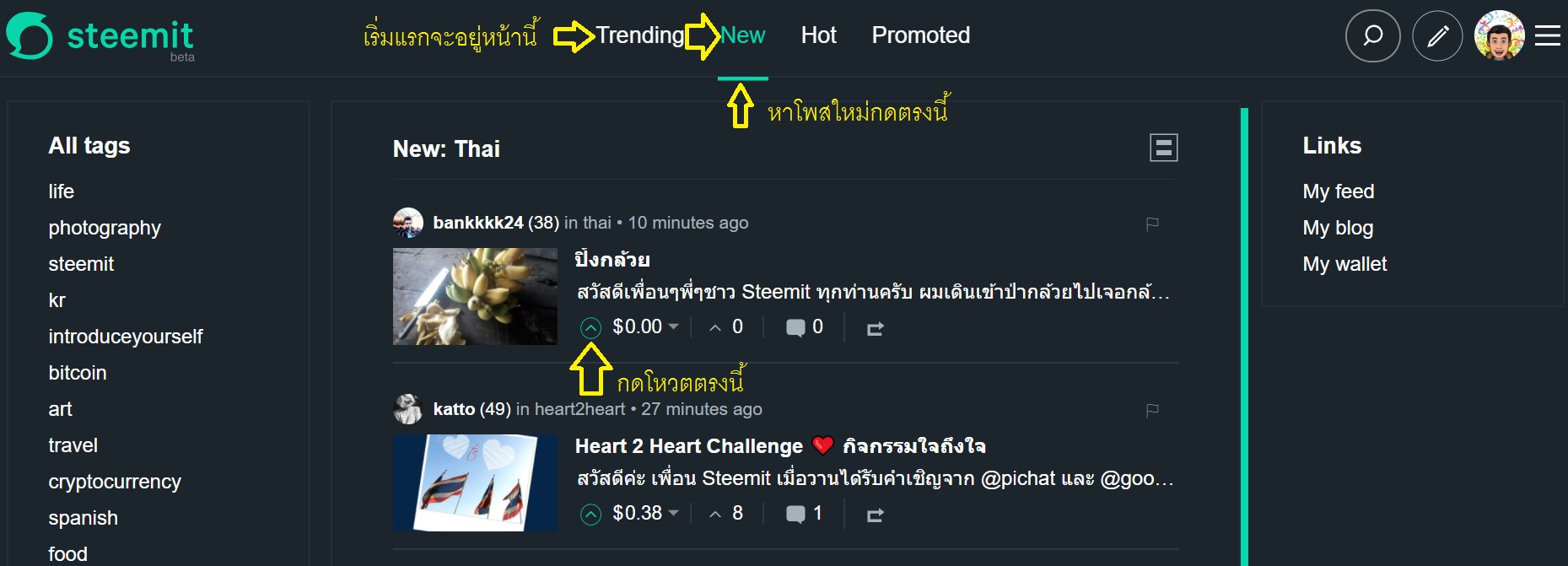Select the photography tag in the sidebar

pos(104,228)
